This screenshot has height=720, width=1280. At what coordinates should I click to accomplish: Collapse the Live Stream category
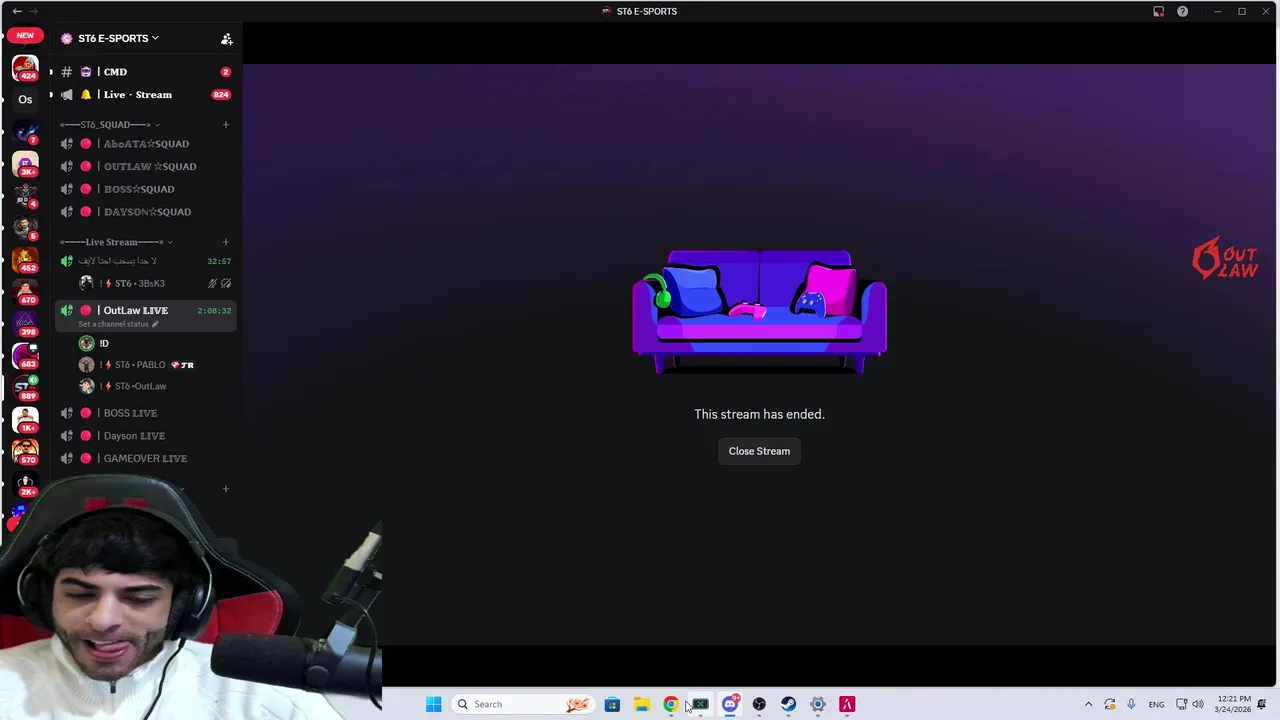[x=115, y=242]
